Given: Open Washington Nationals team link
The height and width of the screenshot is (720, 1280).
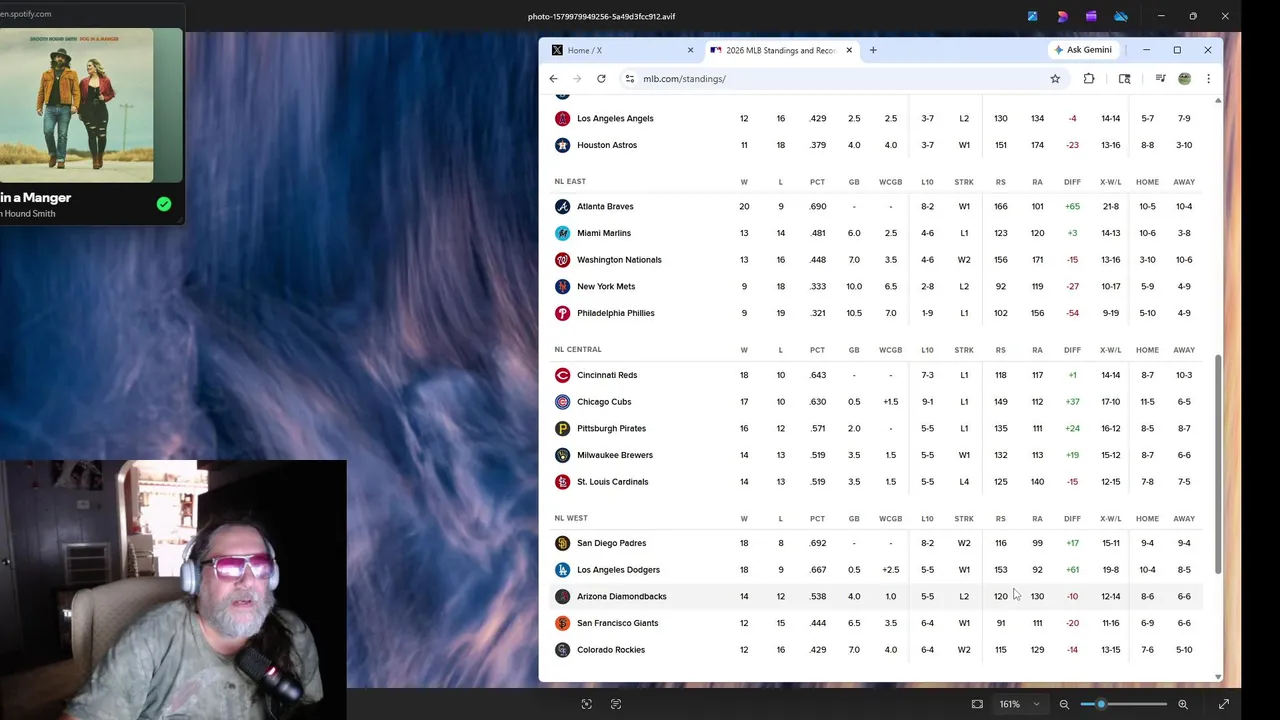Looking at the screenshot, I should pos(619,260).
